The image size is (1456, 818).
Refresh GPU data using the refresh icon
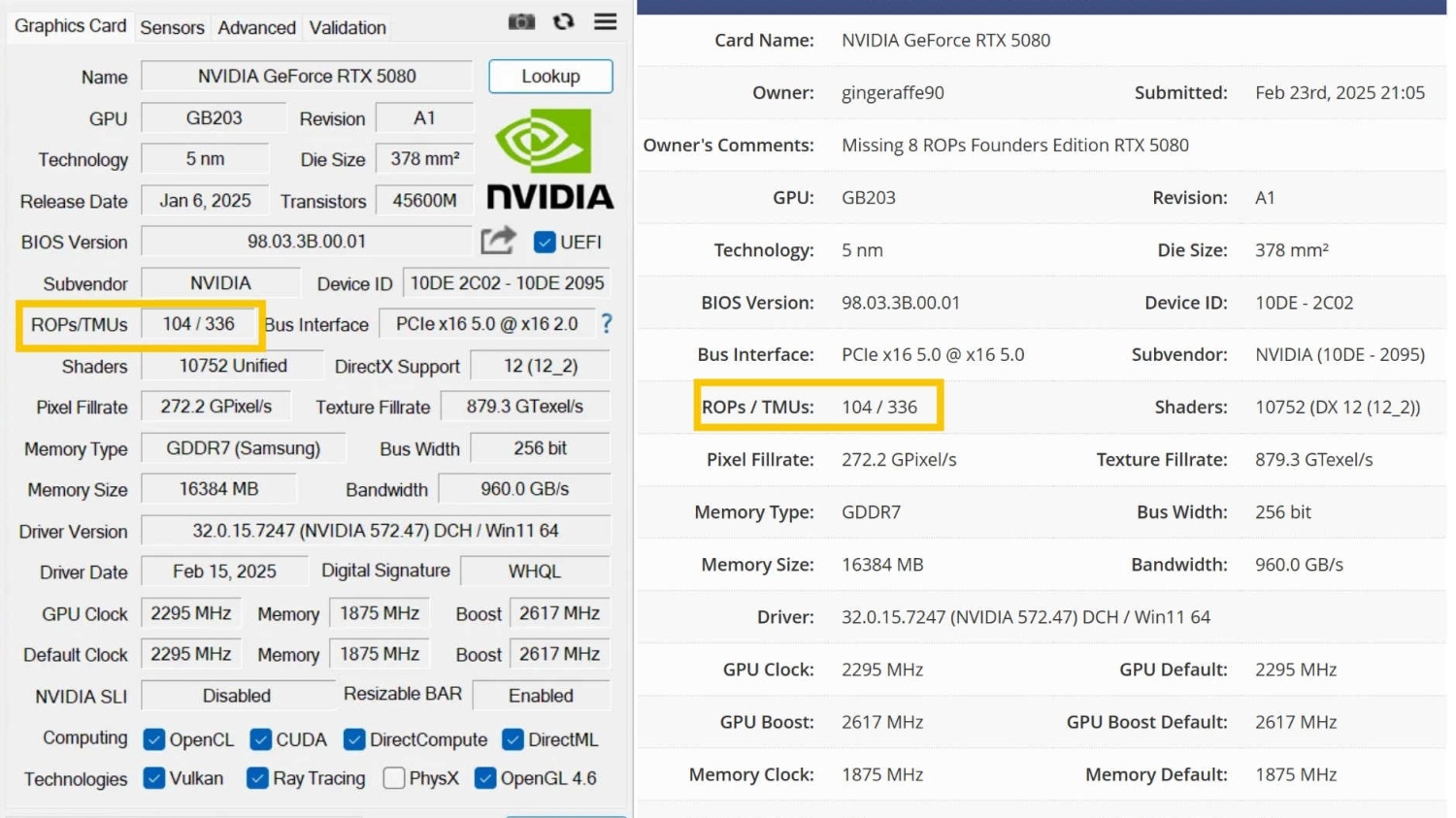pos(564,21)
